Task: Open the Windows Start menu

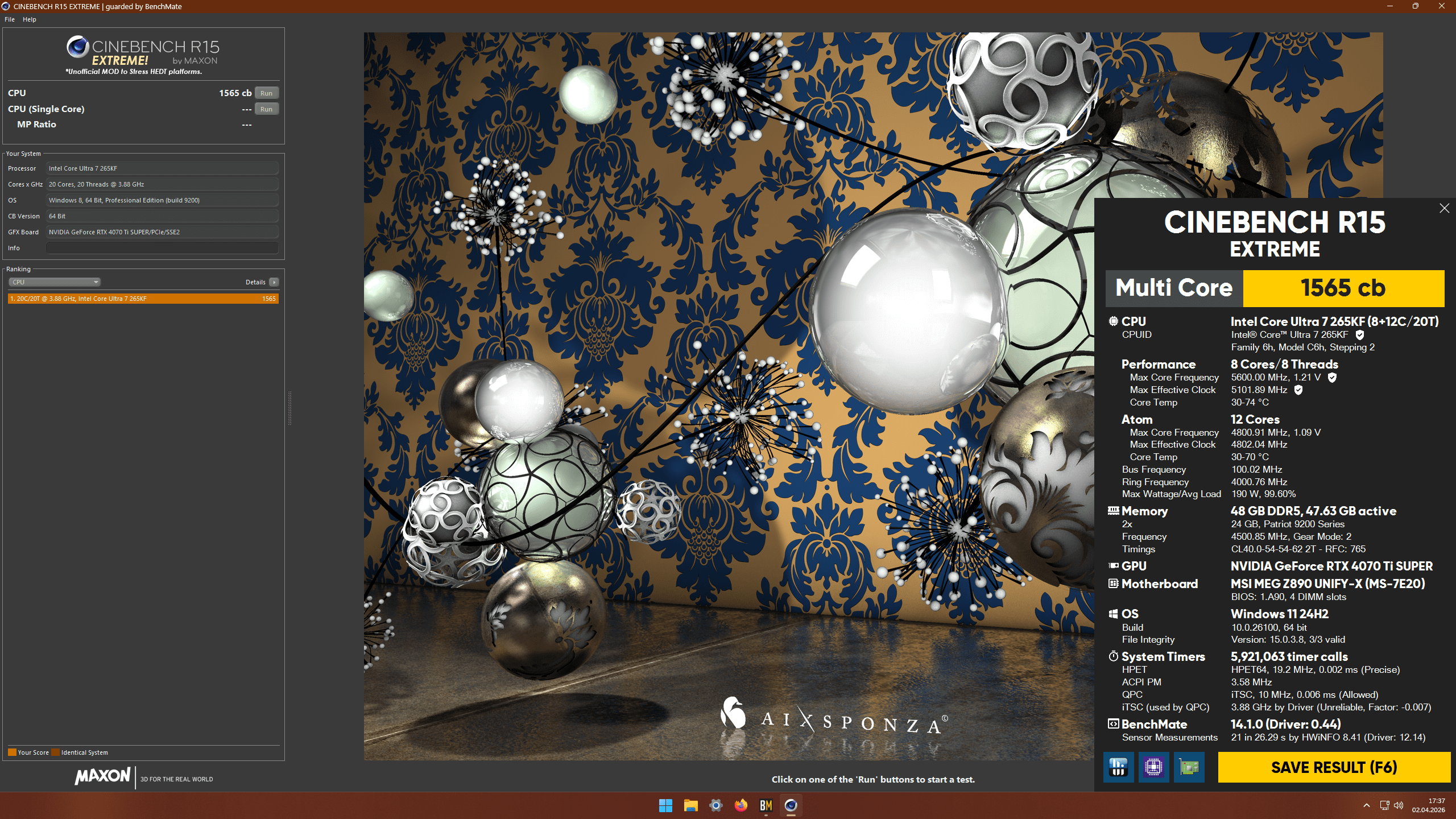Action: [x=665, y=805]
